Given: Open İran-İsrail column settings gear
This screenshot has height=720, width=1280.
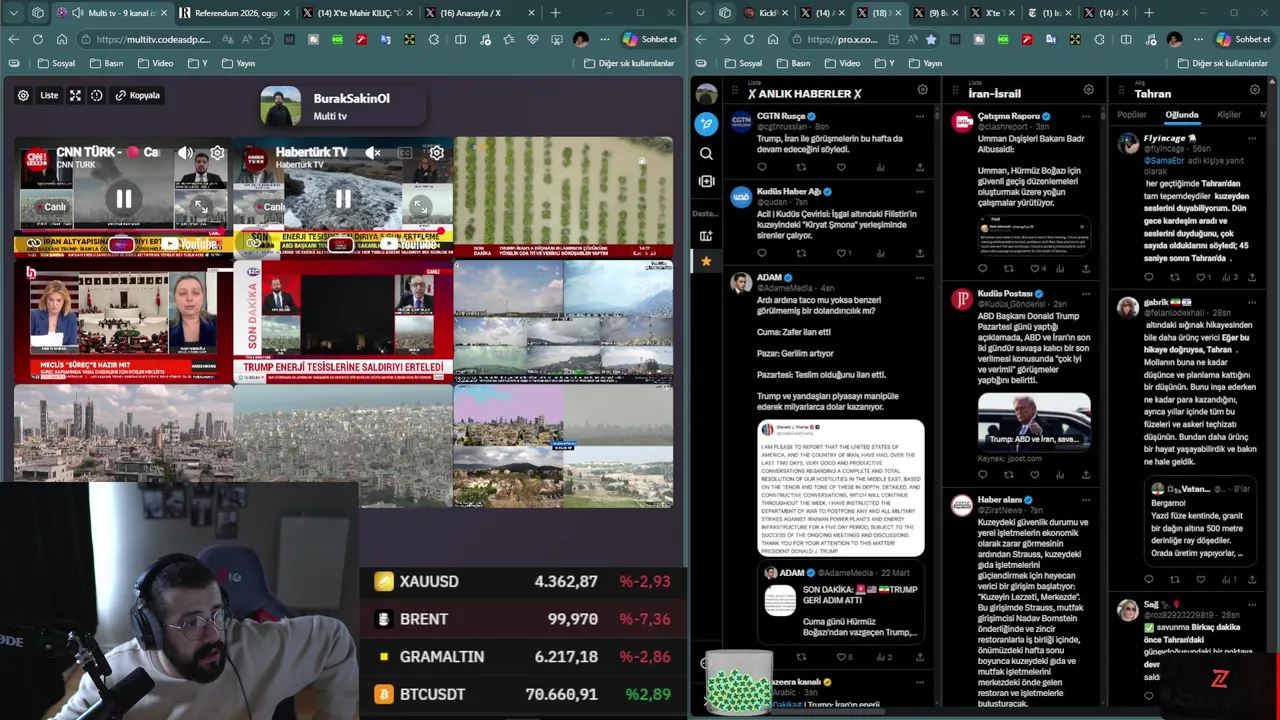Looking at the screenshot, I should click(x=1089, y=90).
